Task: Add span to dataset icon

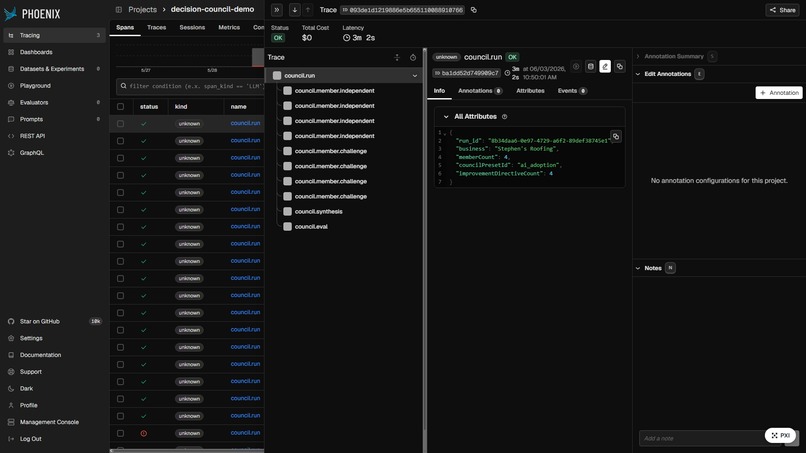Action: (x=591, y=66)
